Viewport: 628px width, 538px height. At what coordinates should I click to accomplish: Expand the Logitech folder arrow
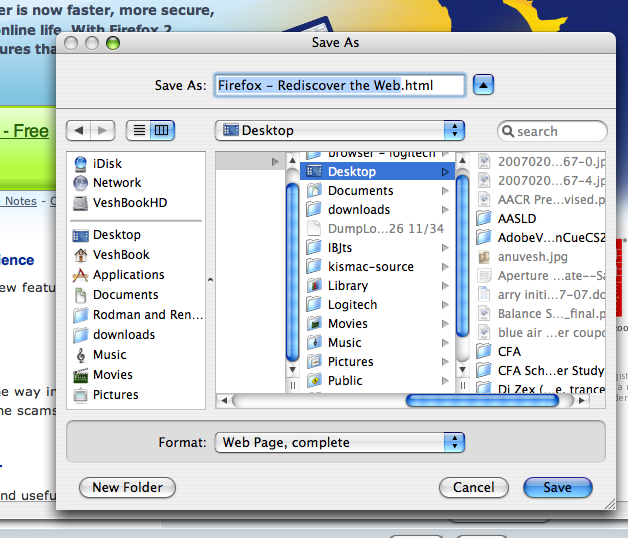click(445, 305)
